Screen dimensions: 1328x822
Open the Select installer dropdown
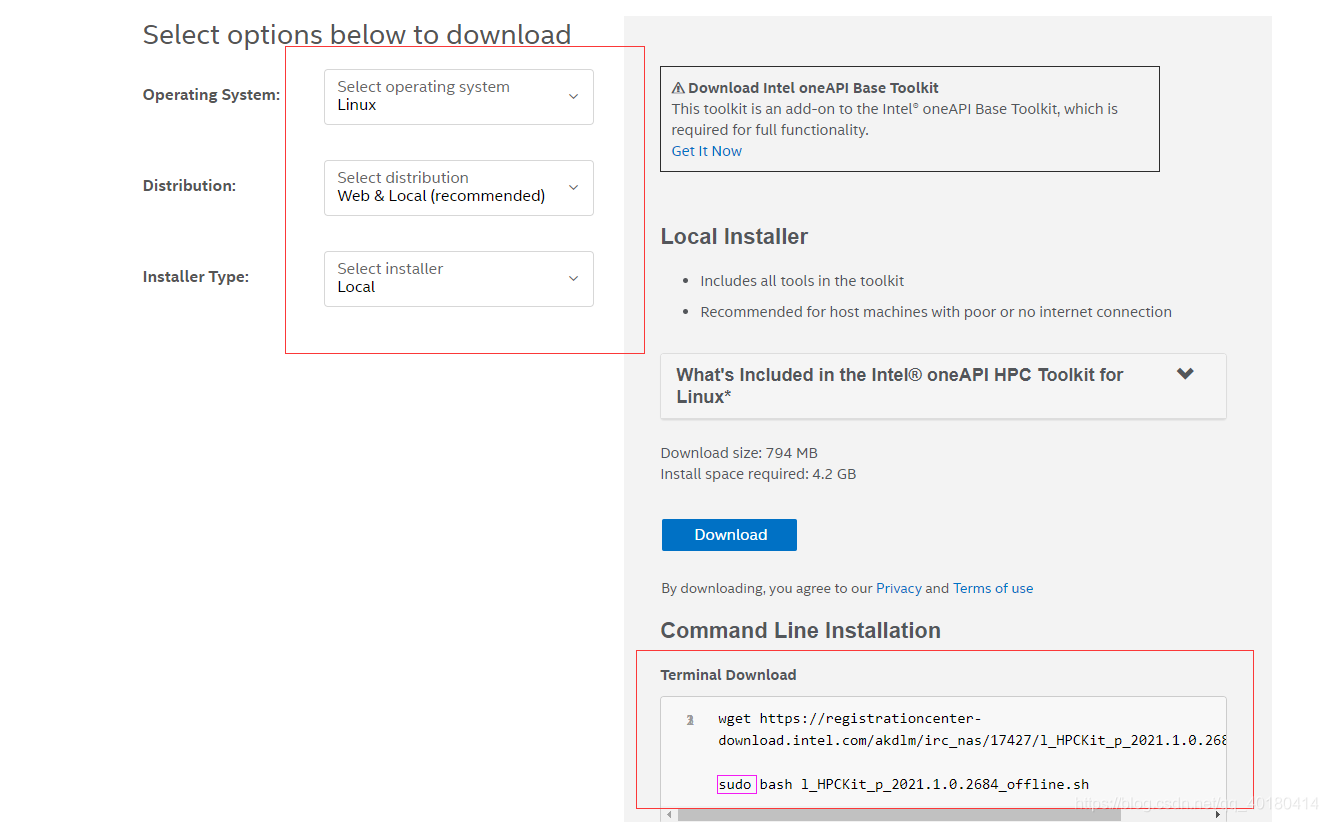click(x=458, y=278)
